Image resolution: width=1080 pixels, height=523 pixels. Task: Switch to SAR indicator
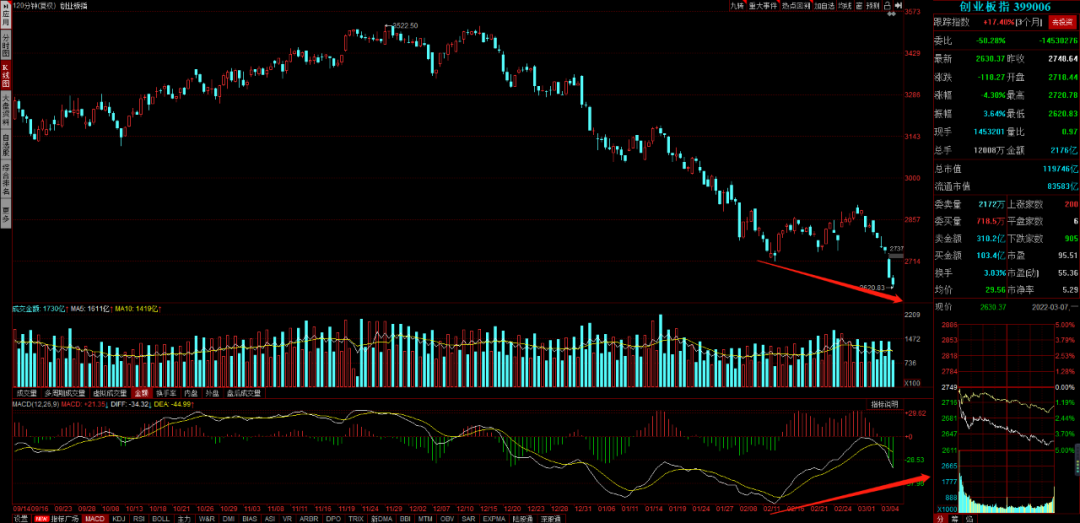coord(468,518)
